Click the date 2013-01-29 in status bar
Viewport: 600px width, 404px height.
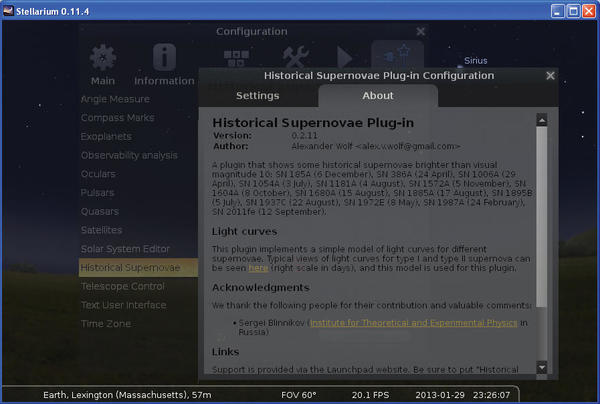click(x=440, y=395)
